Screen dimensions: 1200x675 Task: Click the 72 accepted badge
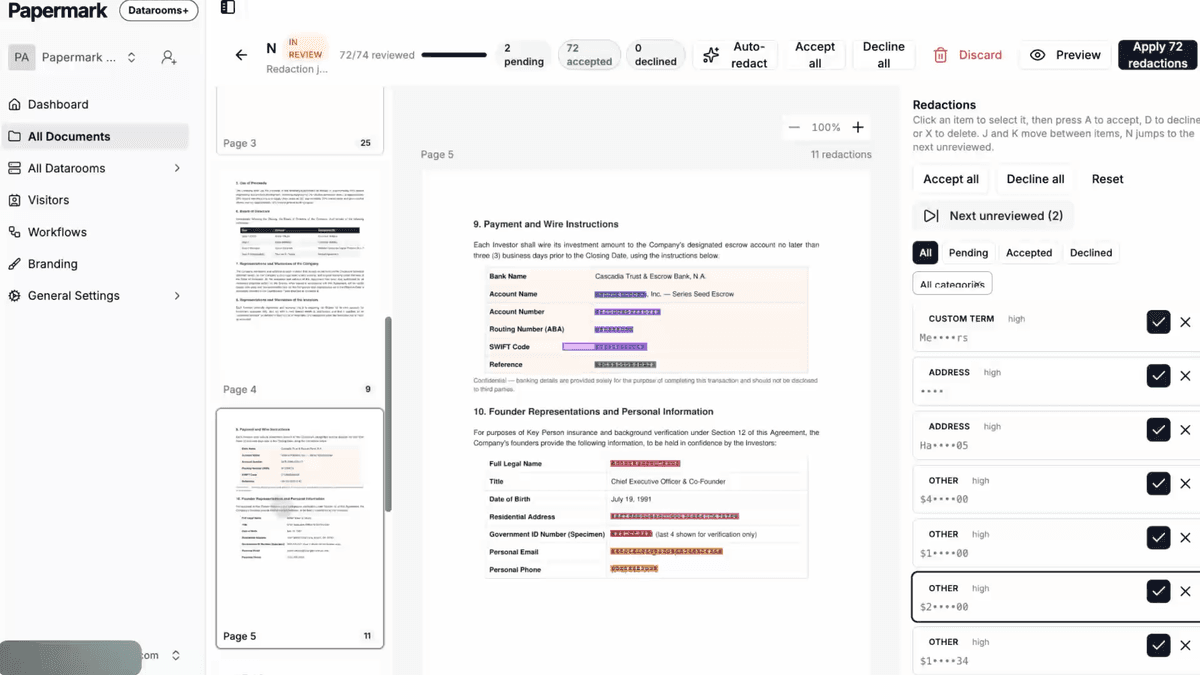point(589,55)
